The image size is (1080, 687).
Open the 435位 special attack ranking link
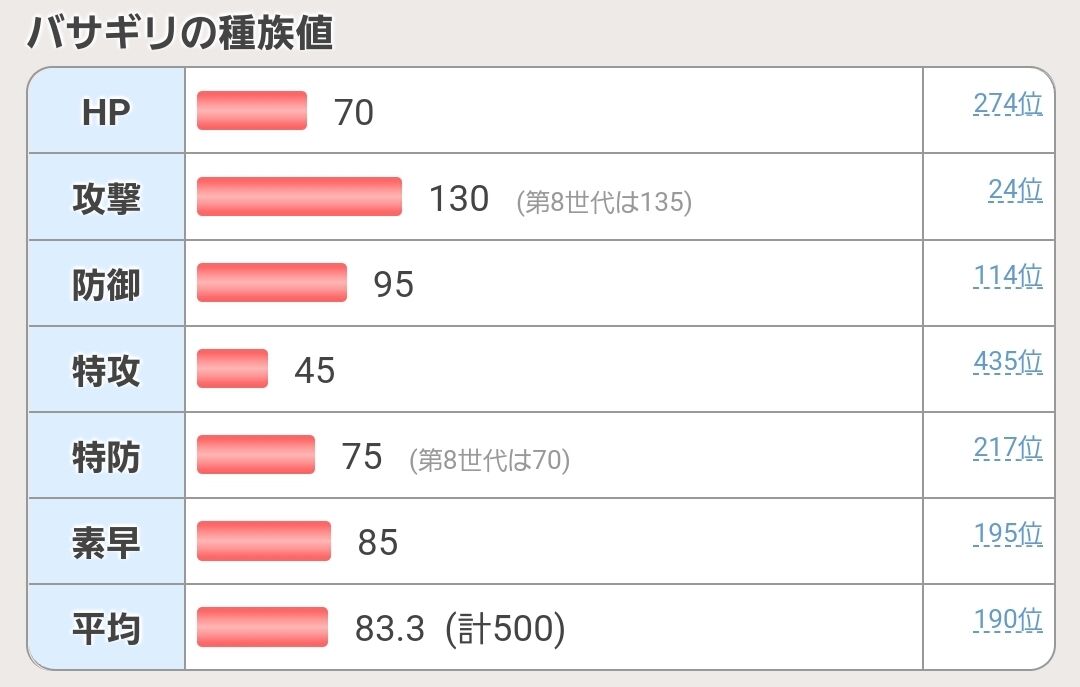point(1008,362)
